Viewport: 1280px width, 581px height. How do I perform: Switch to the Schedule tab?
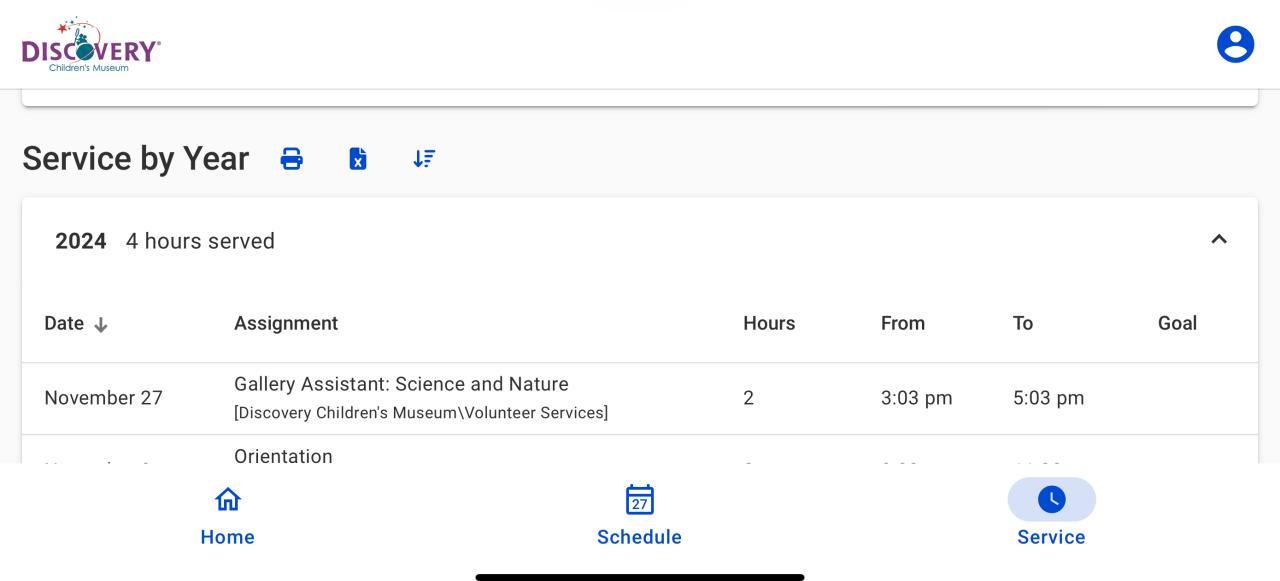[640, 537]
